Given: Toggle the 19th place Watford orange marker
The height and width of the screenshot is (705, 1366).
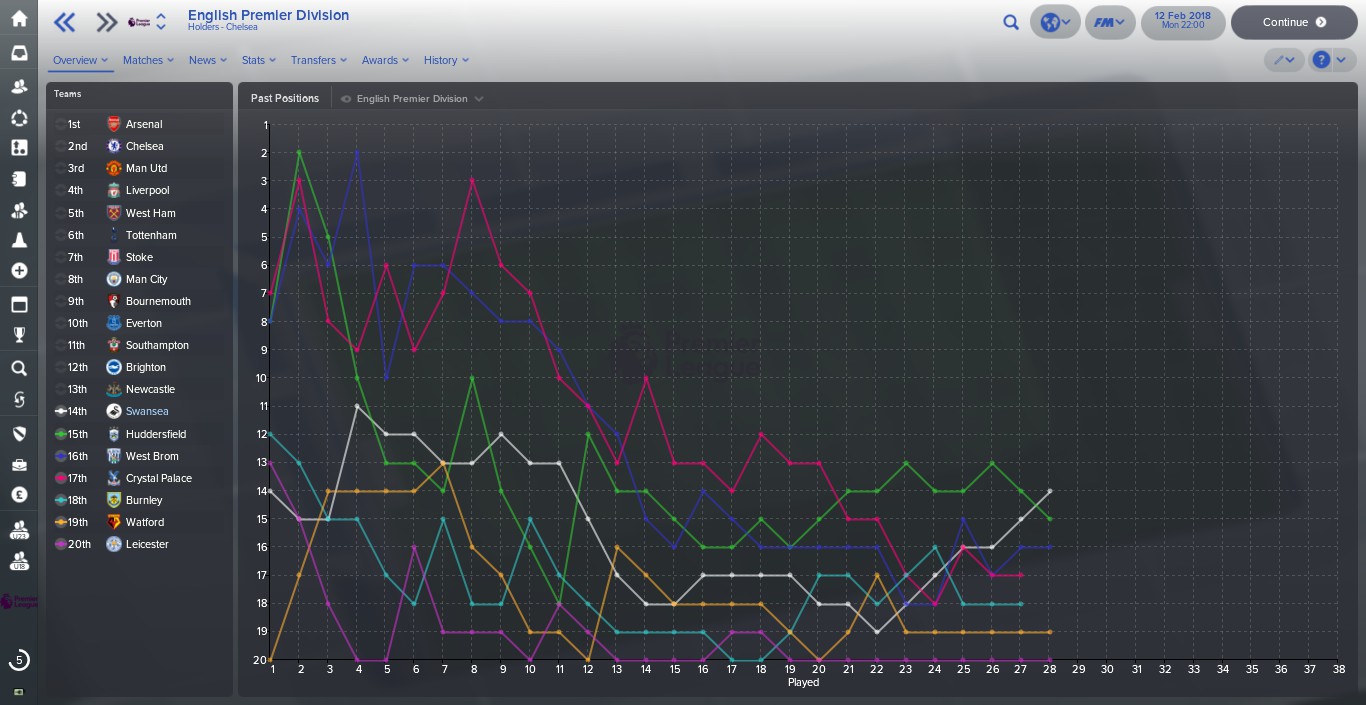Looking at the screenshot, I should [61, 522].
